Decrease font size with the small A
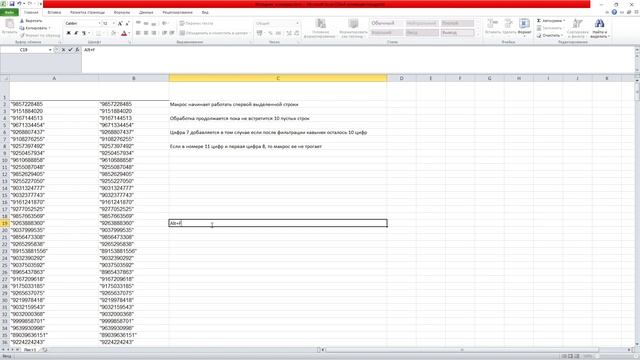 pos(127,24)
